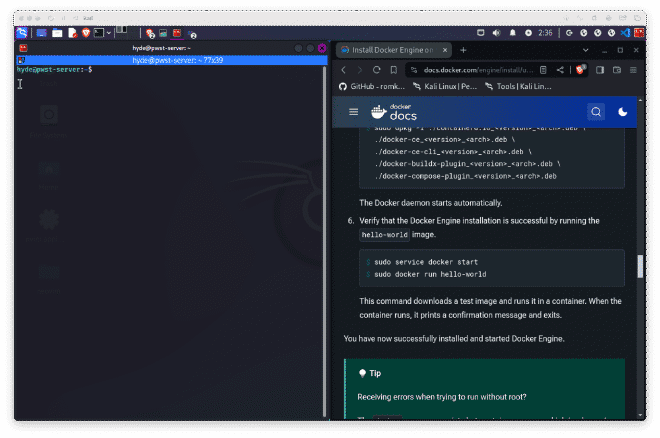Open the Brave Shields lion icon

(x=580, y=70)
